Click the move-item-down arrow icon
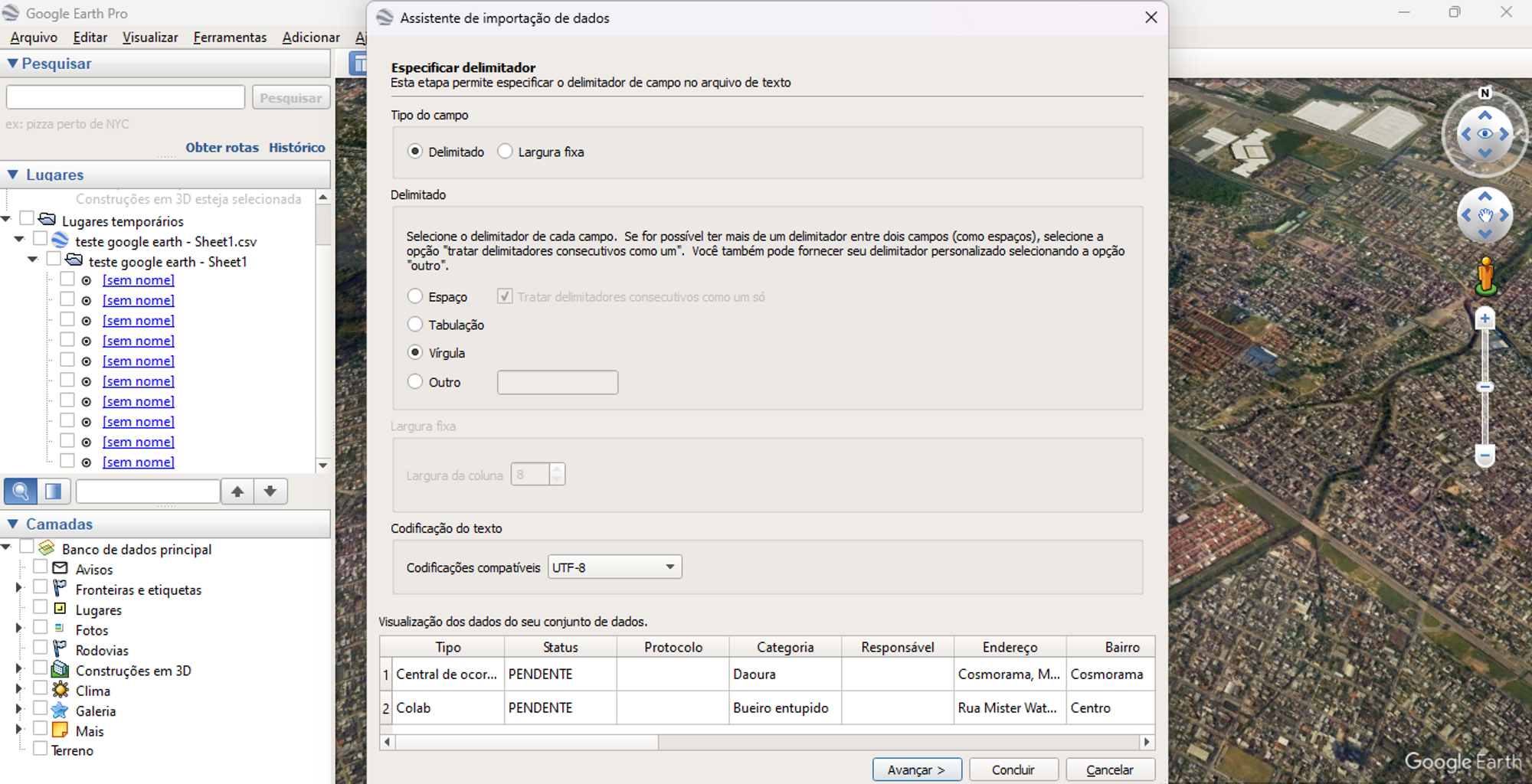The height and width of the screenshot is (784, 1532). point(271,491)
